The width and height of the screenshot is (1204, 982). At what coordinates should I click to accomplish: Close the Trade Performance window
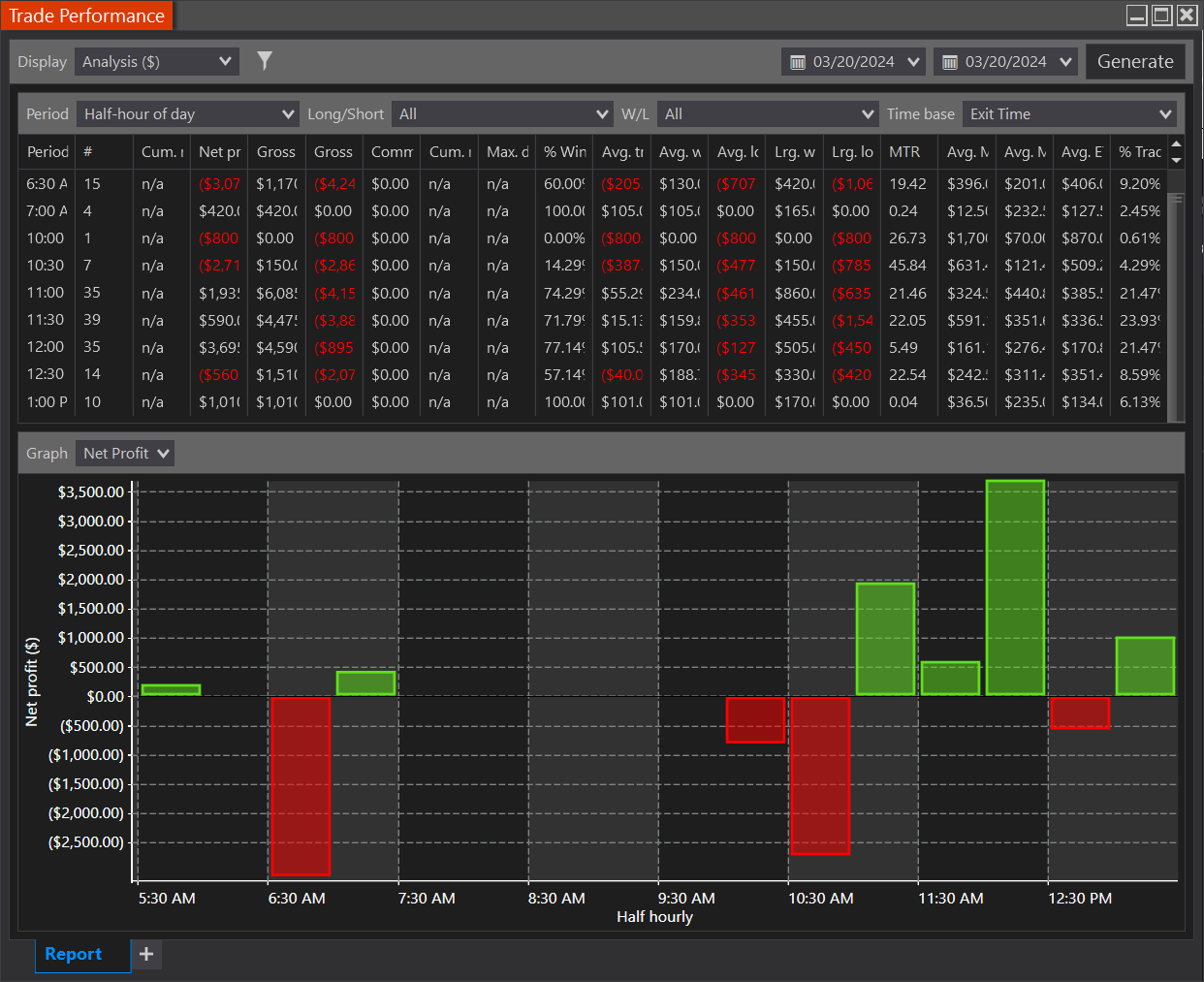[1187, 15]
